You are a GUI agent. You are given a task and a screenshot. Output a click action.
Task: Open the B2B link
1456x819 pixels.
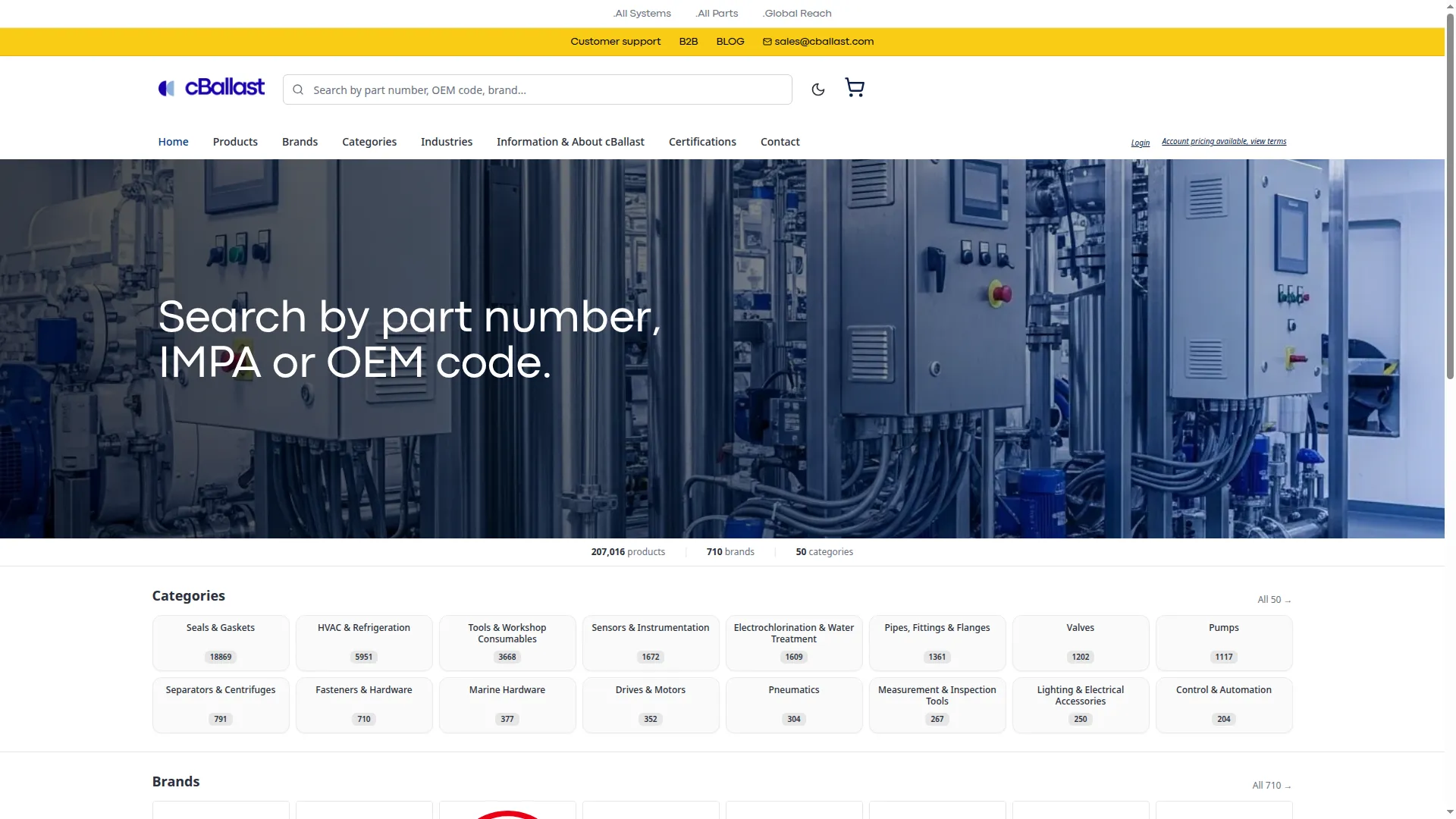tap(688, 42)
